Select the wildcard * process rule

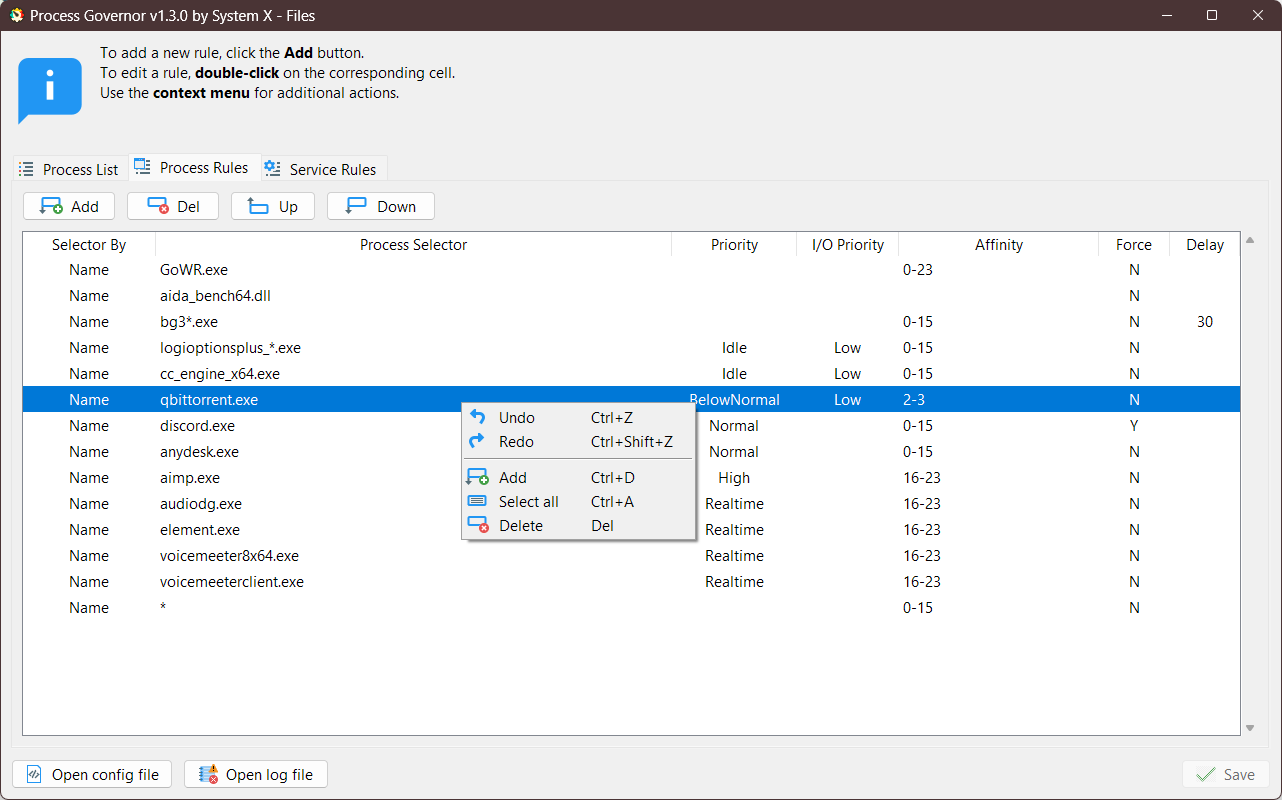coord(631,608)
